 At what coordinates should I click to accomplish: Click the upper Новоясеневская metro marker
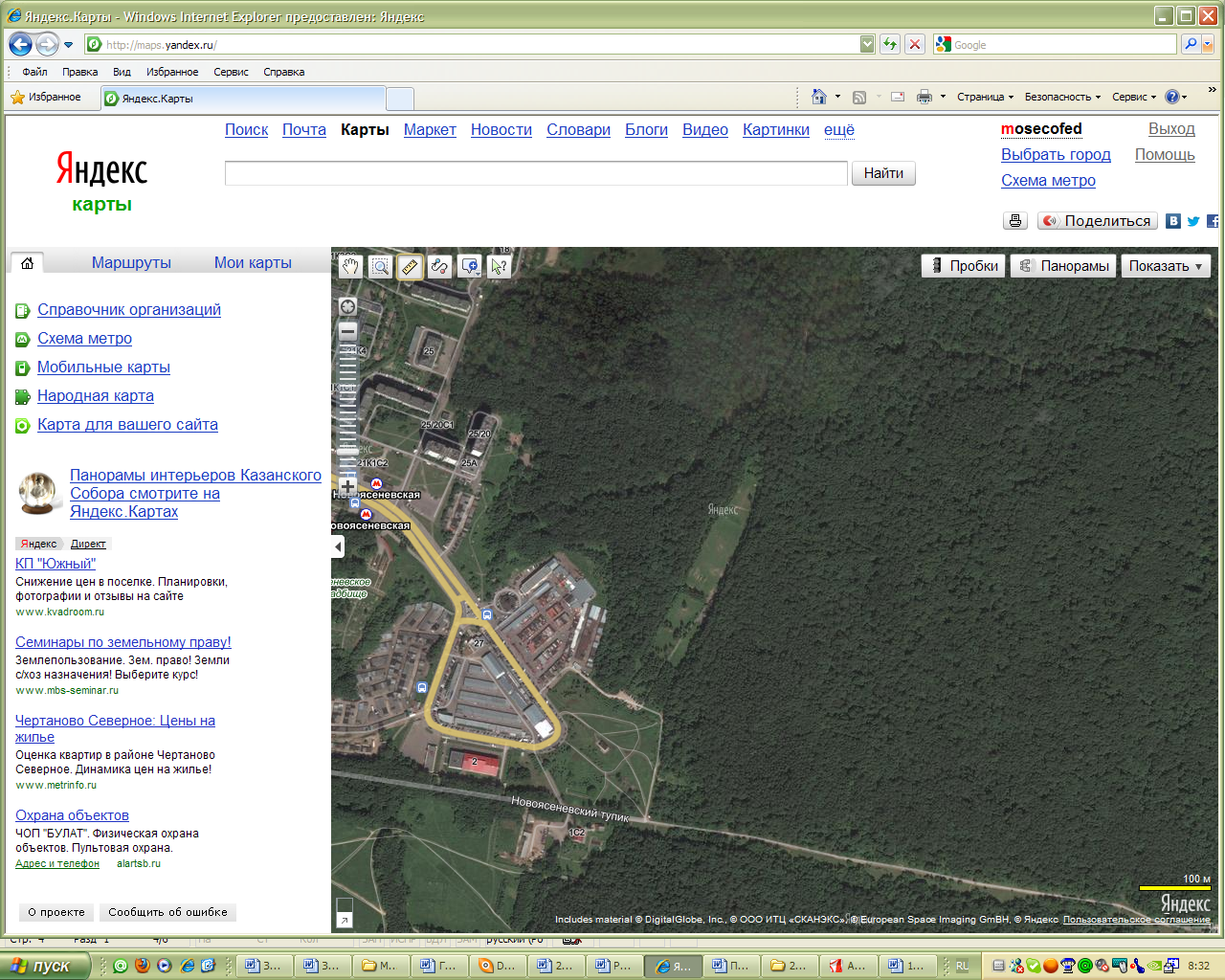pos(377,484)
